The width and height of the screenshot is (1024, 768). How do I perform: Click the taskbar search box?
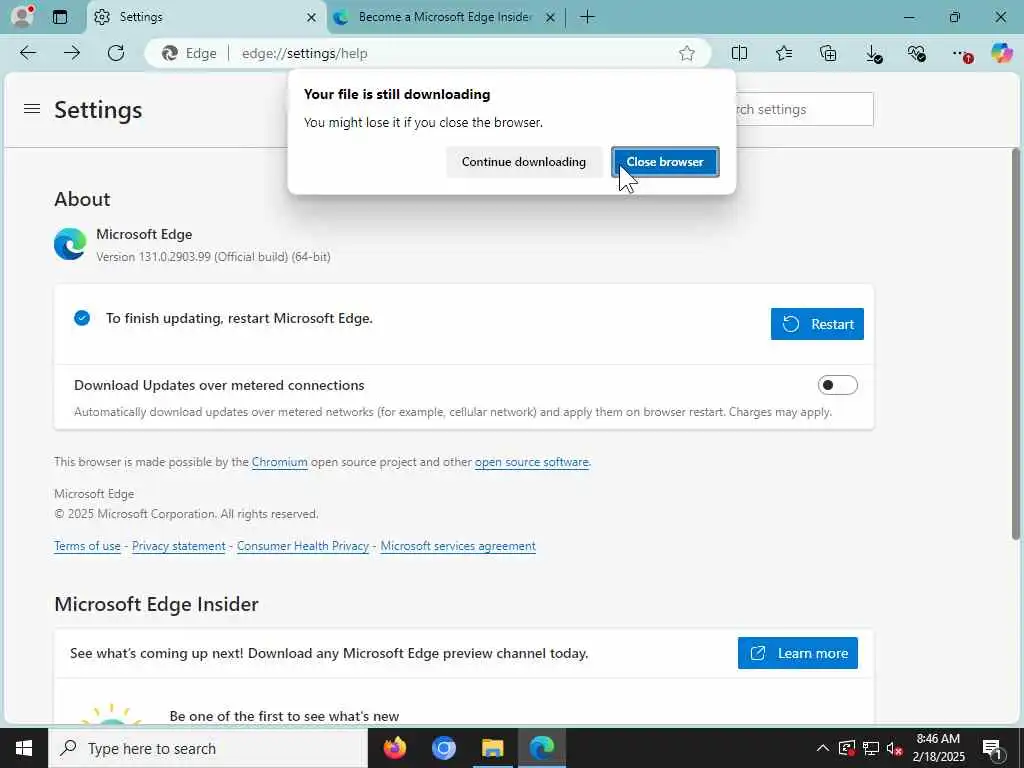pos(208,748)
